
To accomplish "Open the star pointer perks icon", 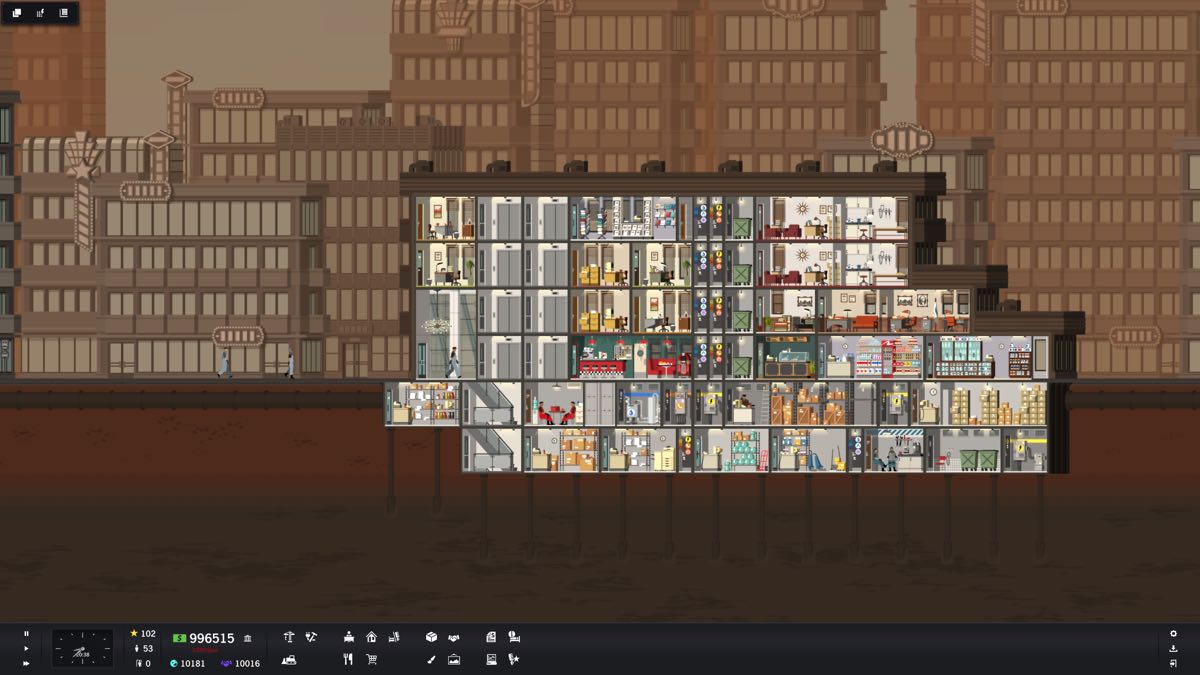I will click(x=514, y=659).
